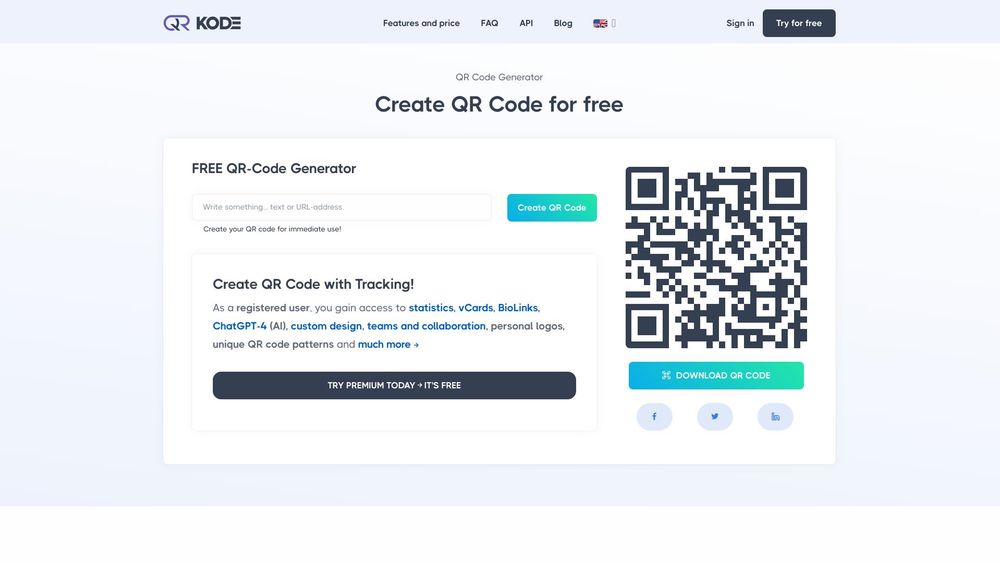Click the QR Kode logo
Image resolution: width=1000 pixels, height=563 pixels.
click(202, 23)
